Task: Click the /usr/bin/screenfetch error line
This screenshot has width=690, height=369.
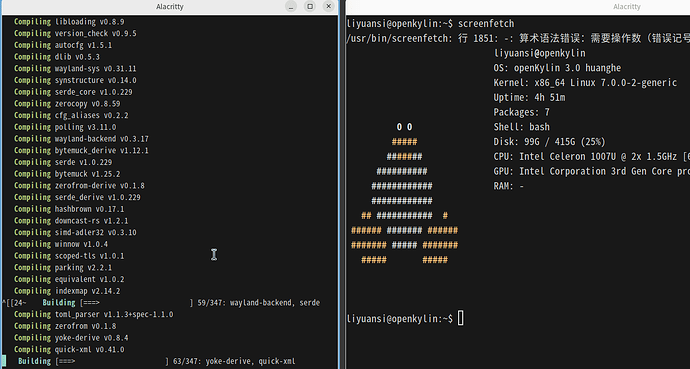Action: (518, 38)
